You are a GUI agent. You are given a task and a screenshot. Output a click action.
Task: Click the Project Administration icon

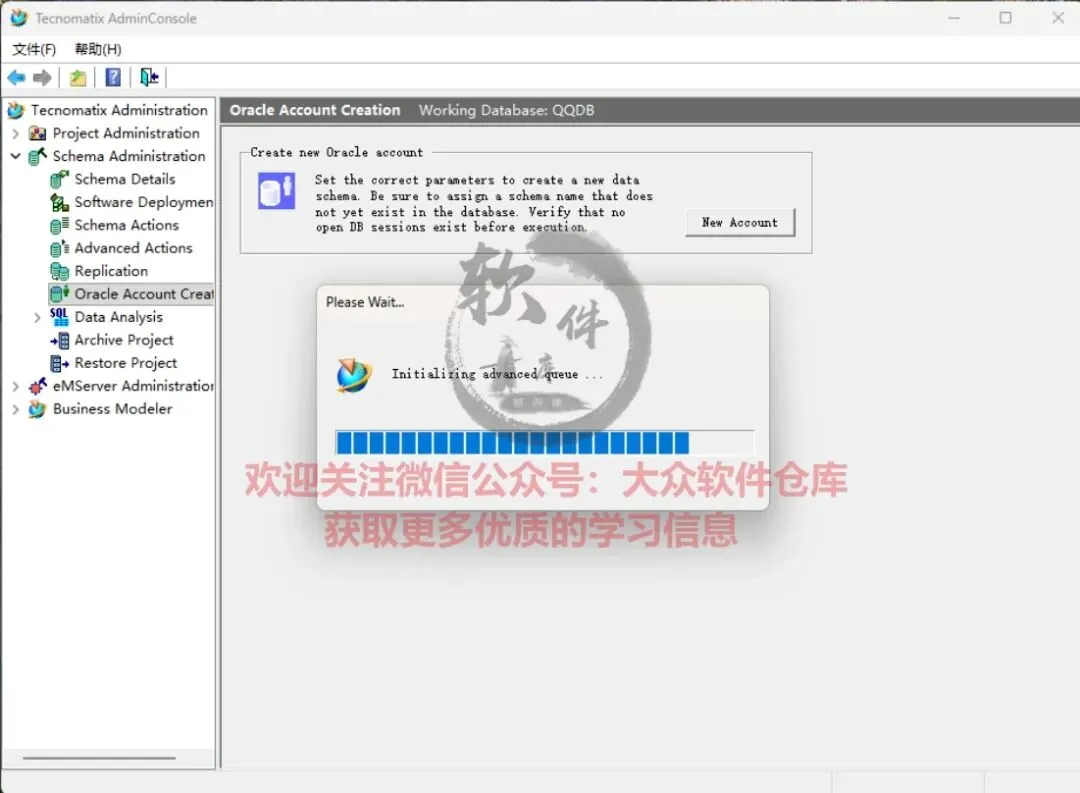point(37,133)
